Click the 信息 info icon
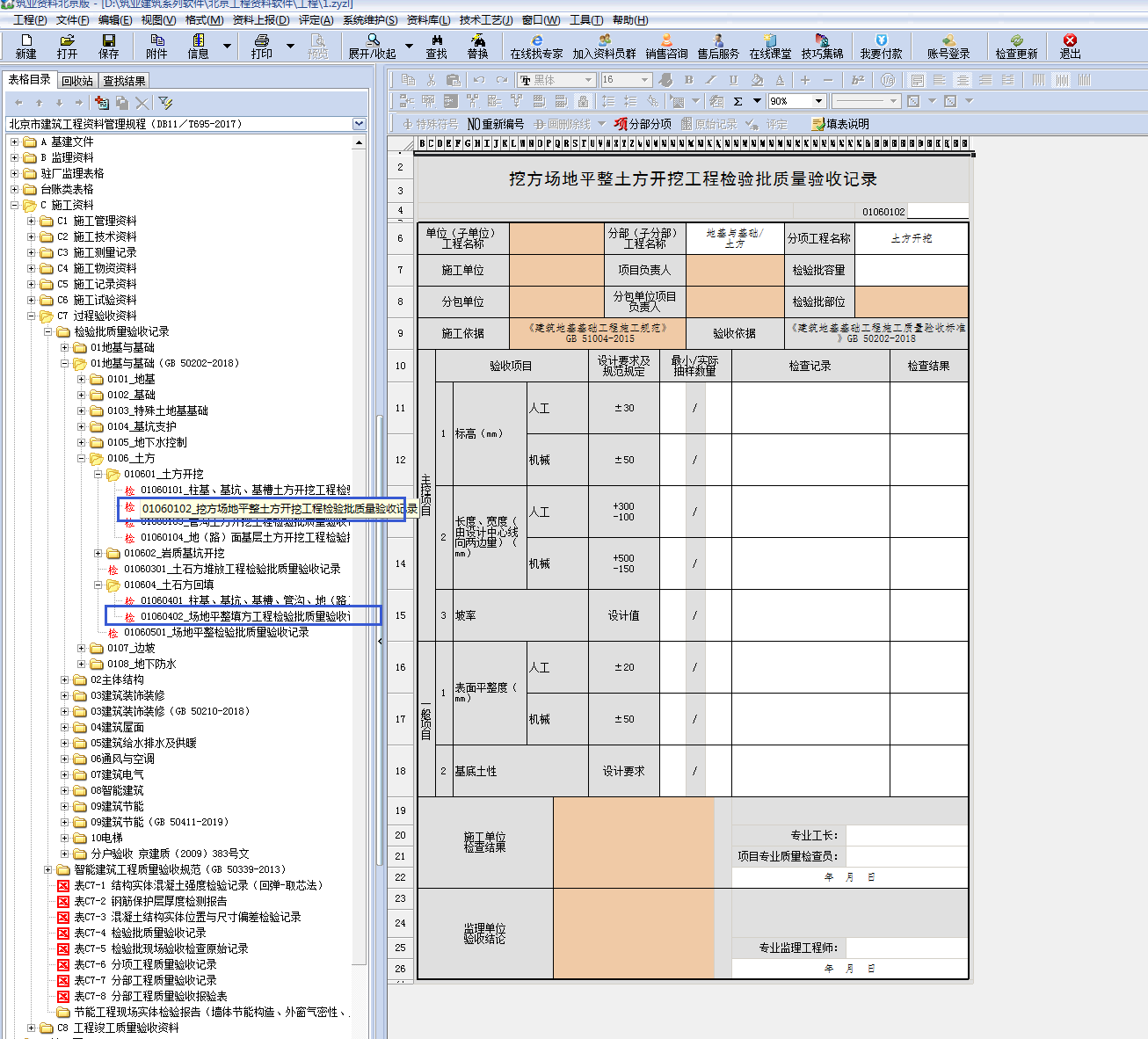This screenshot has width=1148, height=1039. pos(199,46)
